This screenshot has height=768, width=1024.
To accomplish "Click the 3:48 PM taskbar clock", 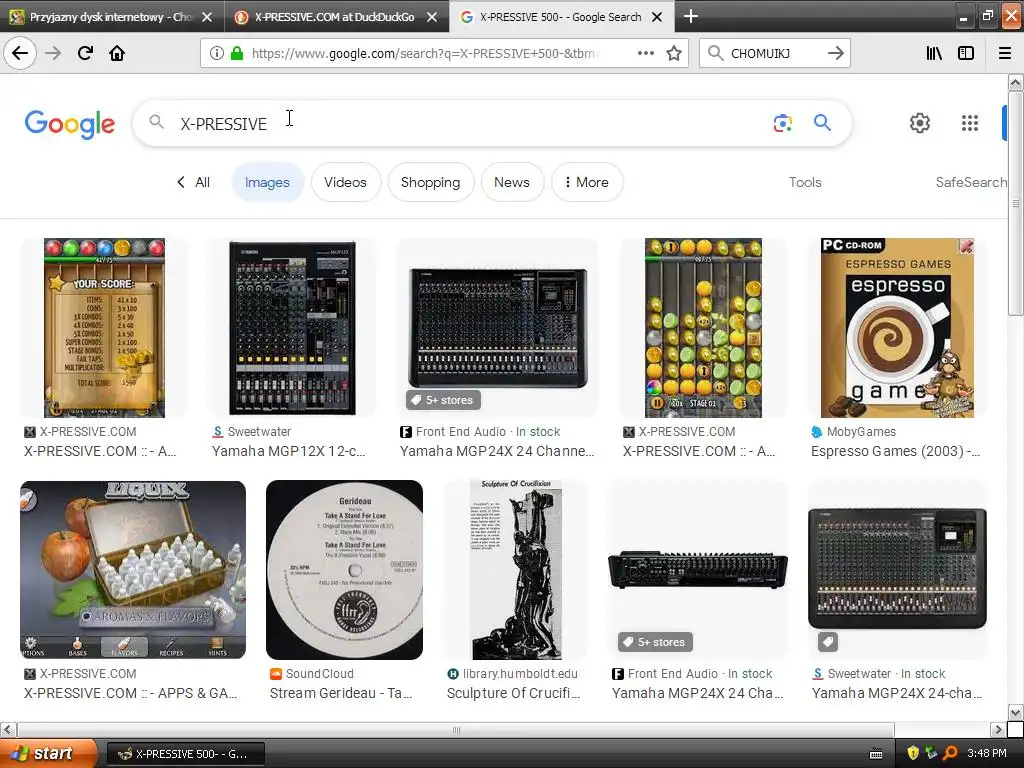I will pos(987,754).
